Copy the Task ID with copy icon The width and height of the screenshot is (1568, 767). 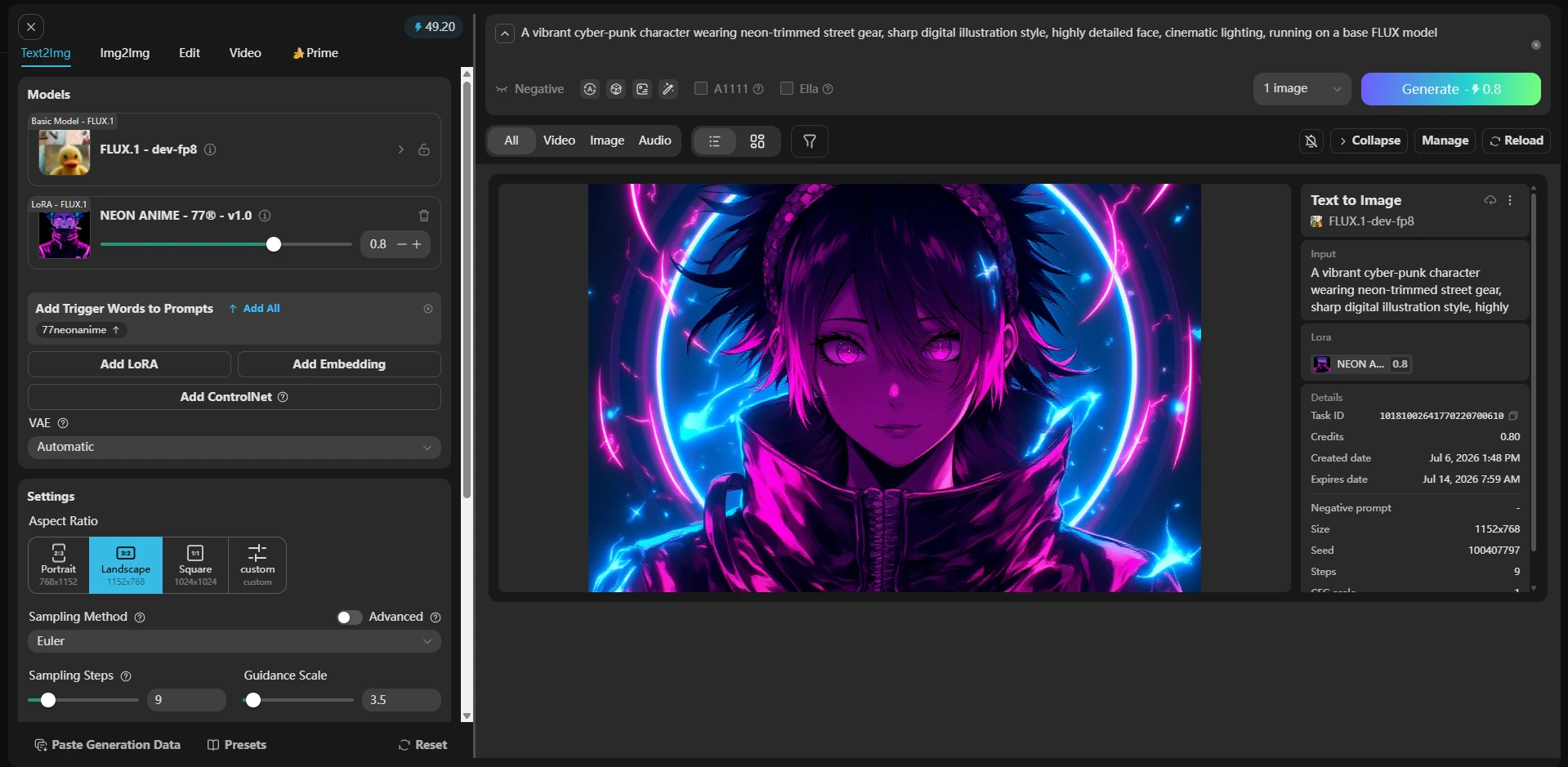point(1513,416)
